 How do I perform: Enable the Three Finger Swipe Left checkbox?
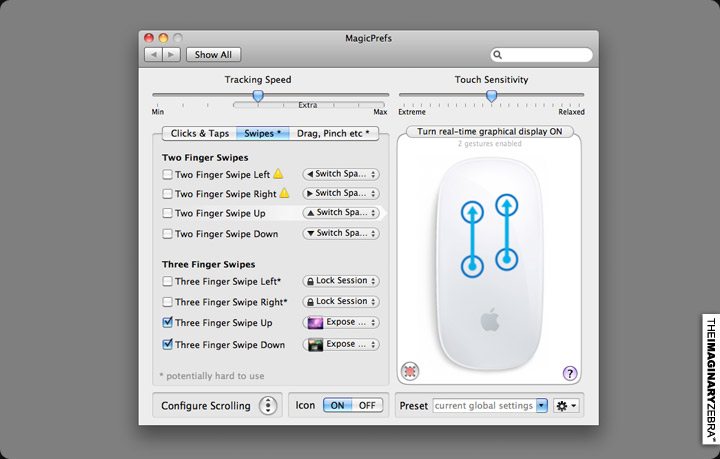[168, 282]
